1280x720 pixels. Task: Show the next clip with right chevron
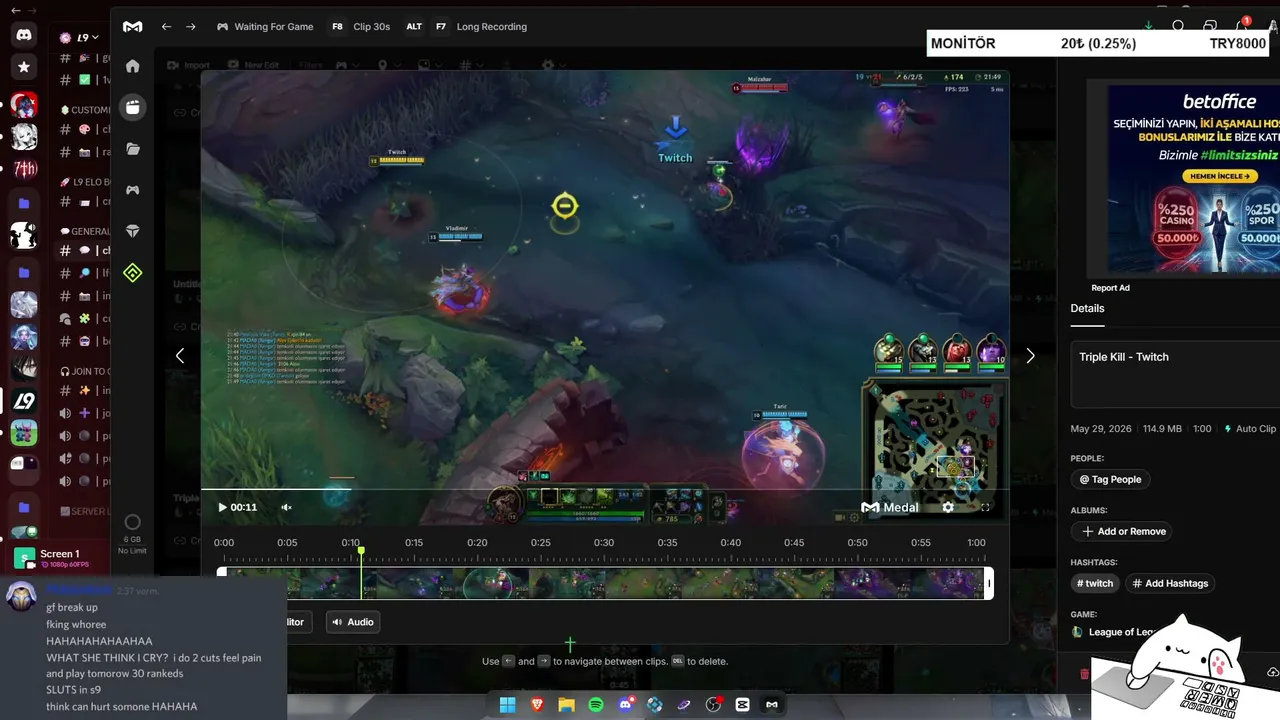point(1030,355)
